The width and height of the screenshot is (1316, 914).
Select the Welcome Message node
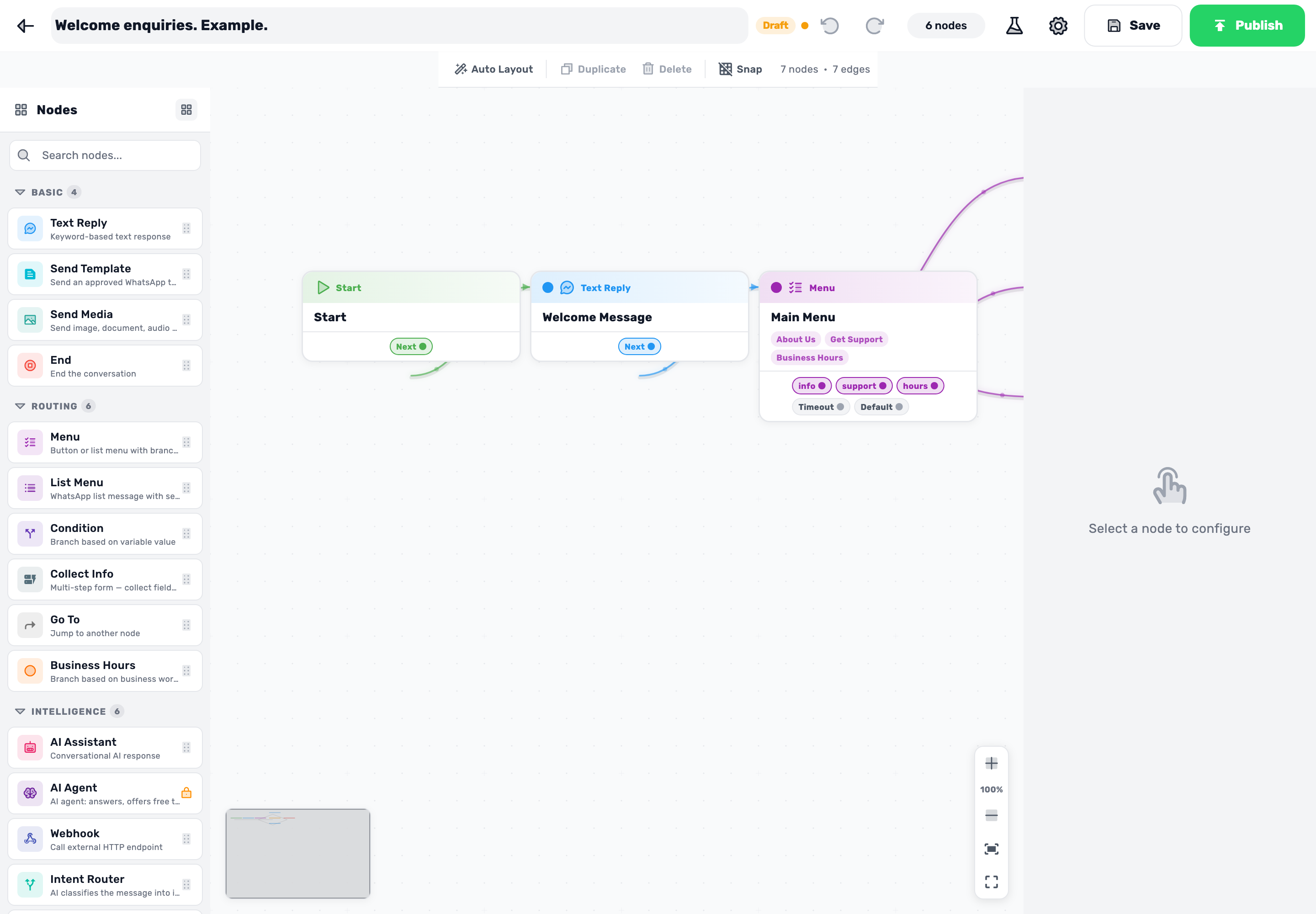click(x=640, y=316)
